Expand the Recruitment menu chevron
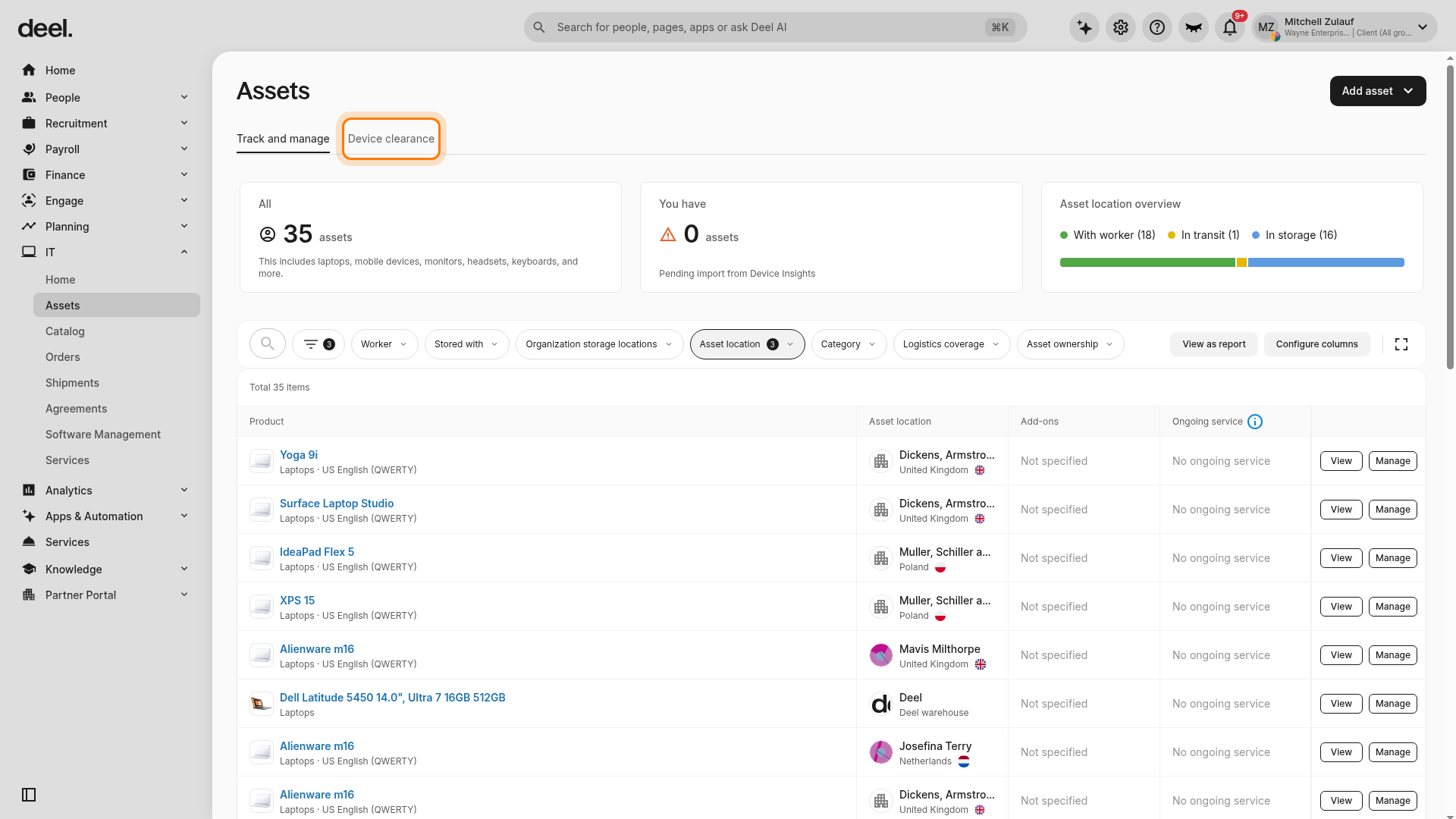The width and height of the screenshot is (1456, 819). coord(184,124)
